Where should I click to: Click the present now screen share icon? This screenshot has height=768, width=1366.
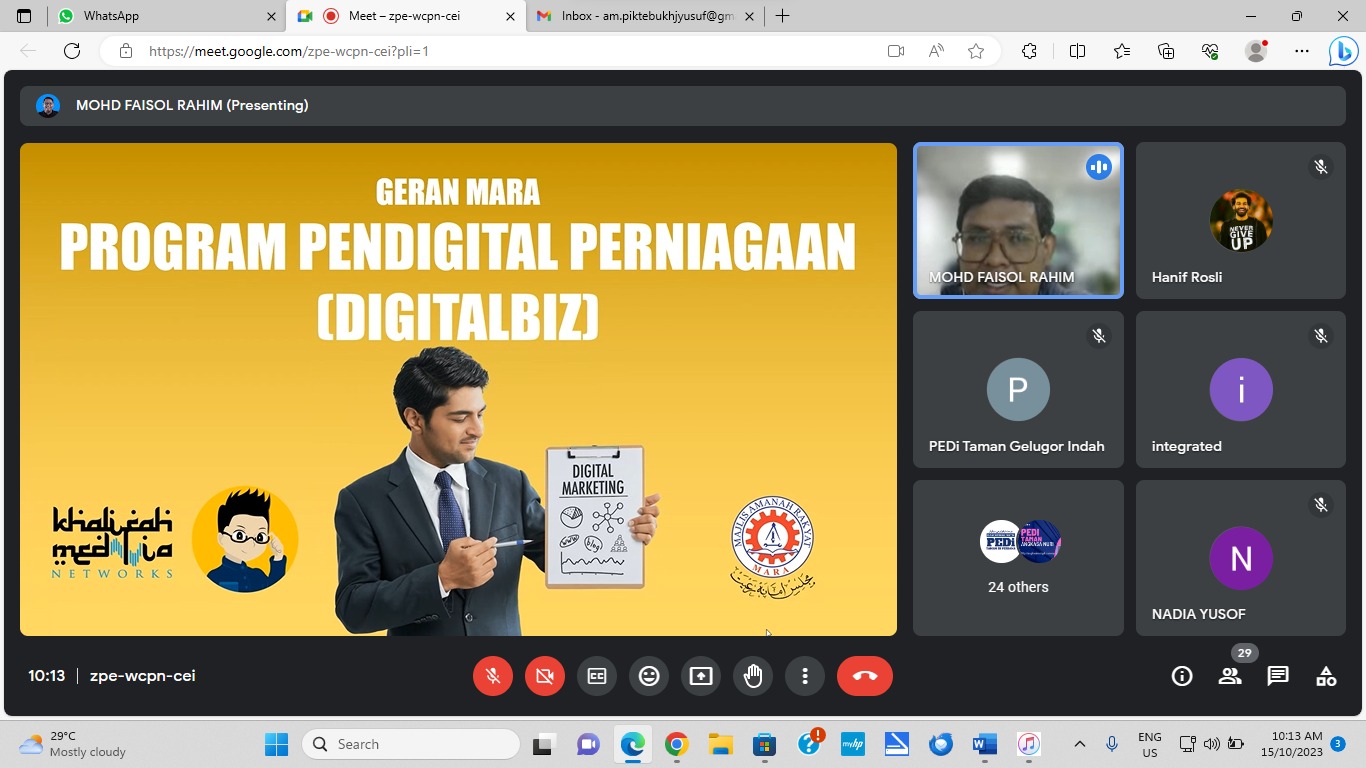tap(701, 676)
